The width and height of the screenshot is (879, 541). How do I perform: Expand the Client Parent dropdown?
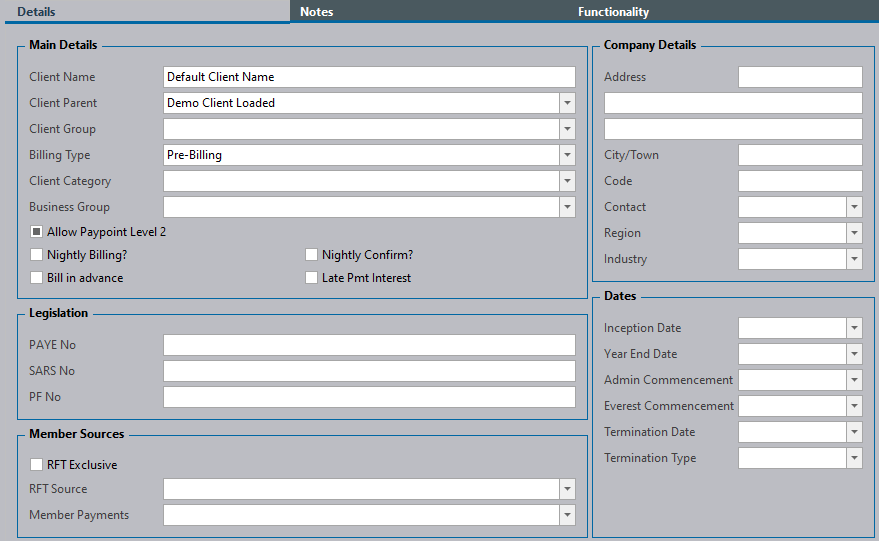[x=567, y=103]
